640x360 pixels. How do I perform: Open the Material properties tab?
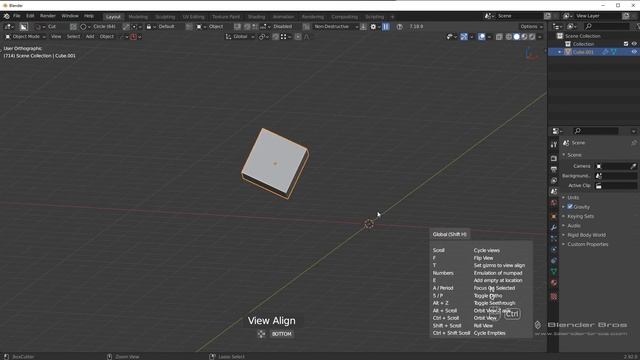tap(553, 282)
